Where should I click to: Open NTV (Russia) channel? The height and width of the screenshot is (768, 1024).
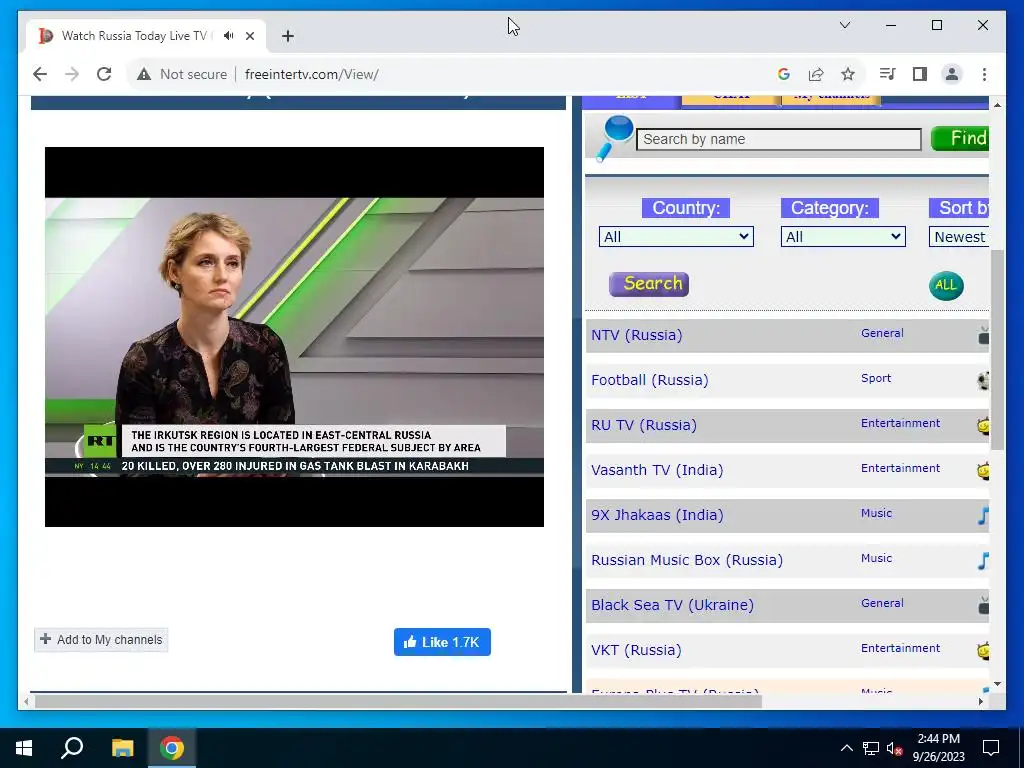(x=637, y=335)
